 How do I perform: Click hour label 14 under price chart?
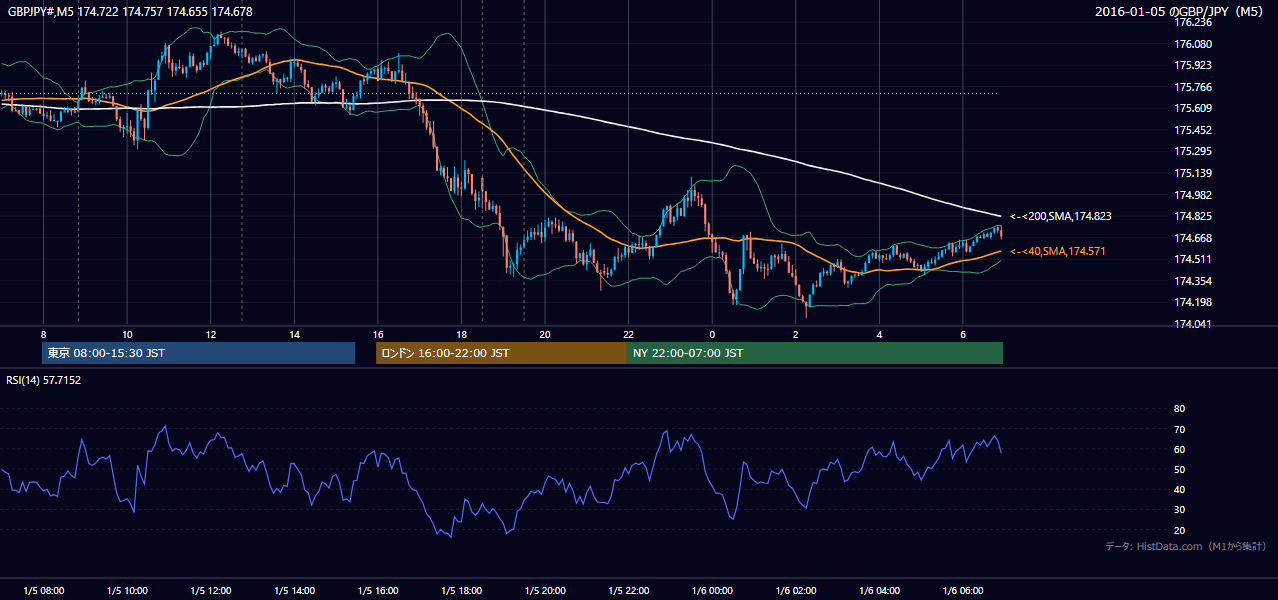pyautogui.click(x=294, y=334)
